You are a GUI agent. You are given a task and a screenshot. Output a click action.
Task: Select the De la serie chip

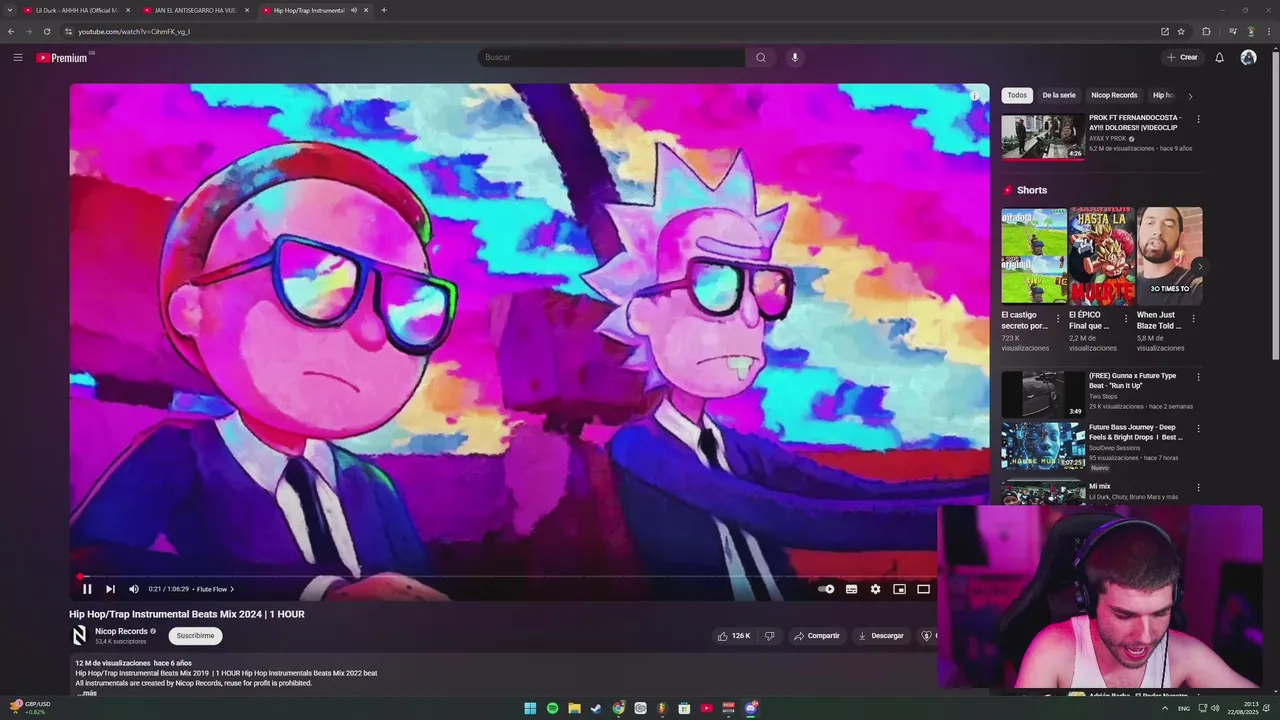[1059, 95]
